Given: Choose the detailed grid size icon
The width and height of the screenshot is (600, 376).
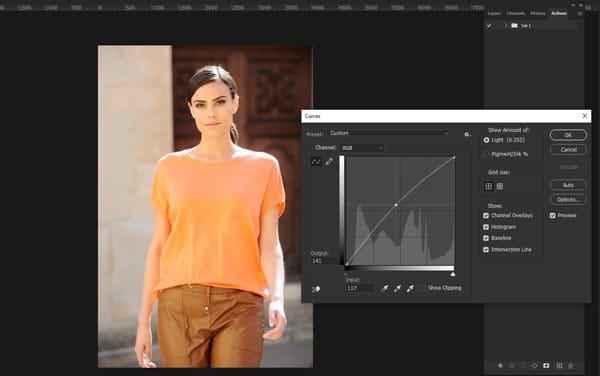Looking at the screenshot, I should point(500,186).
